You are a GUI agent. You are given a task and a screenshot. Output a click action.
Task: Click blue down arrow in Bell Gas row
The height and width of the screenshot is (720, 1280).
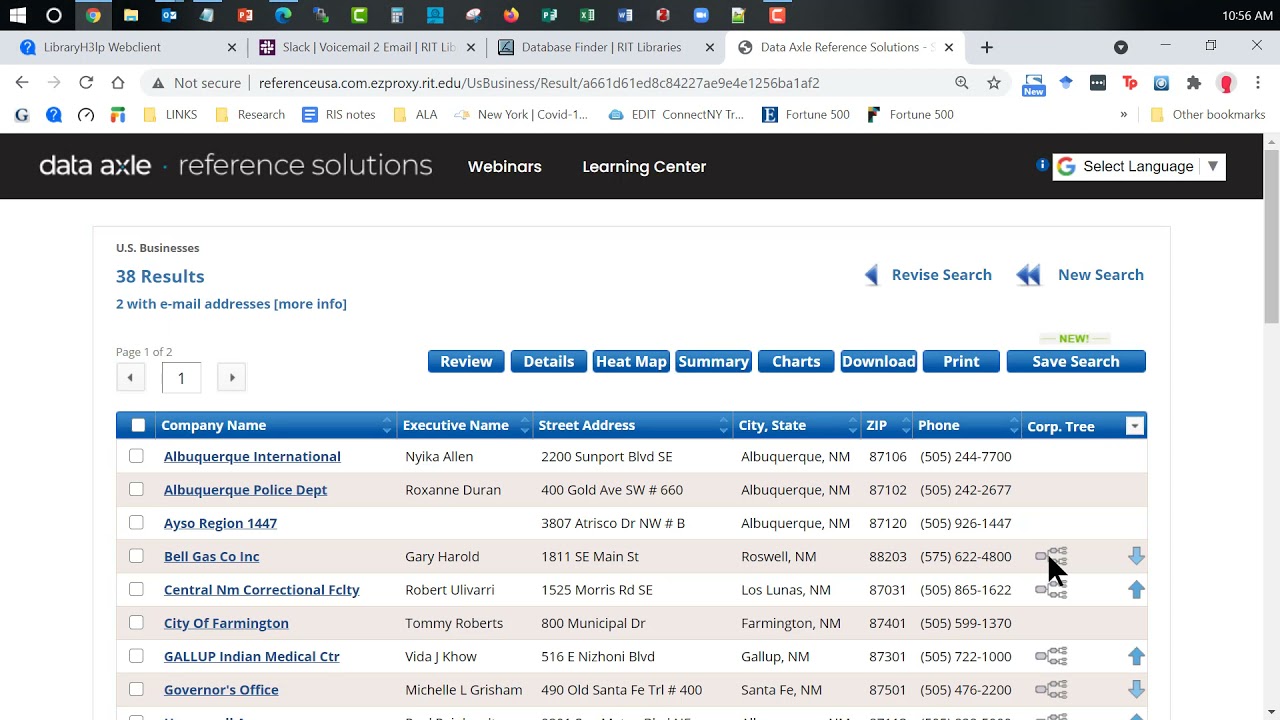click(1136, 556)
